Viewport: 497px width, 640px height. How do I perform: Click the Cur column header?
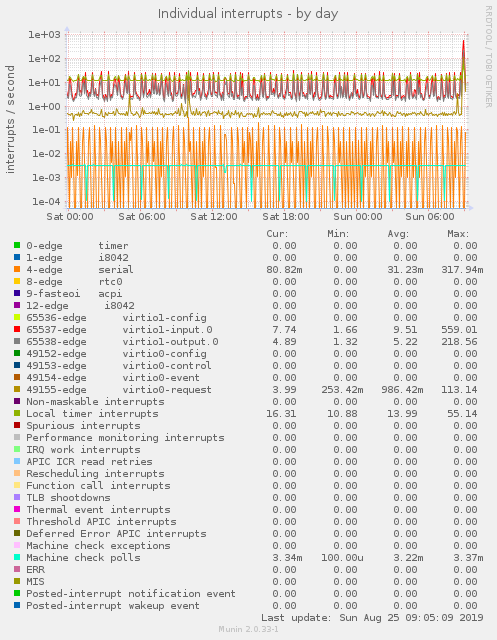point(277,234)
